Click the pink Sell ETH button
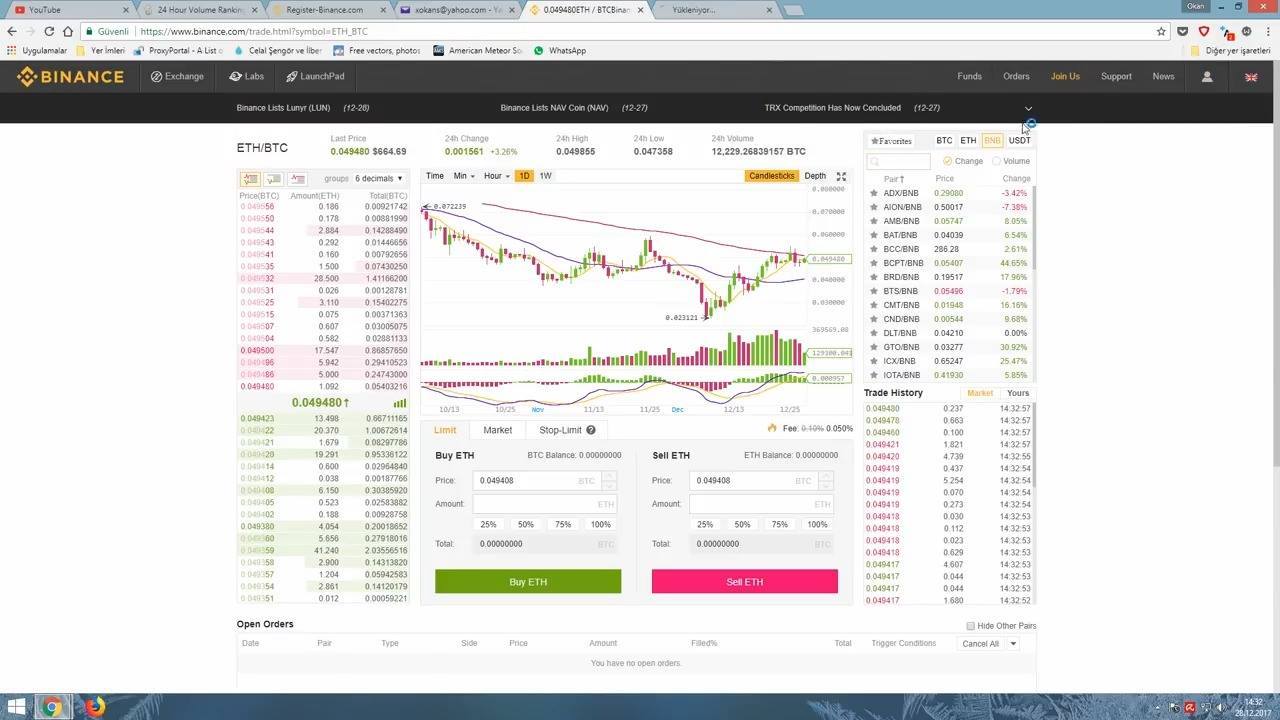The width and height of the screenshot is (1280, 720). pyautogui.click(x=745, y=582)
